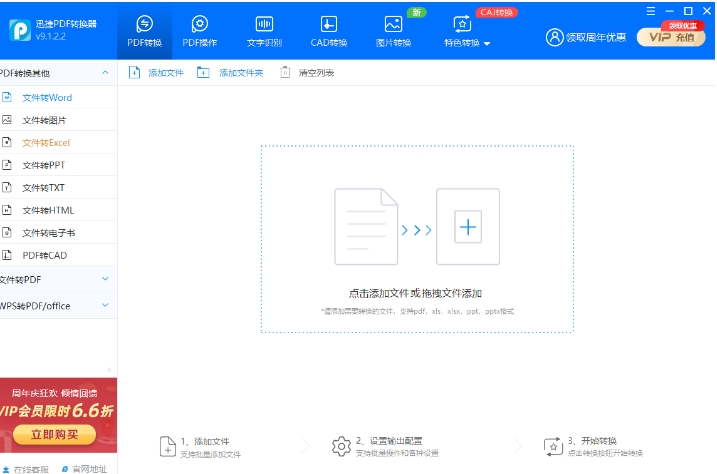Click the PDF转换 tab icon
This screenshot has width=717, height=474.
(x=144, y=24)
